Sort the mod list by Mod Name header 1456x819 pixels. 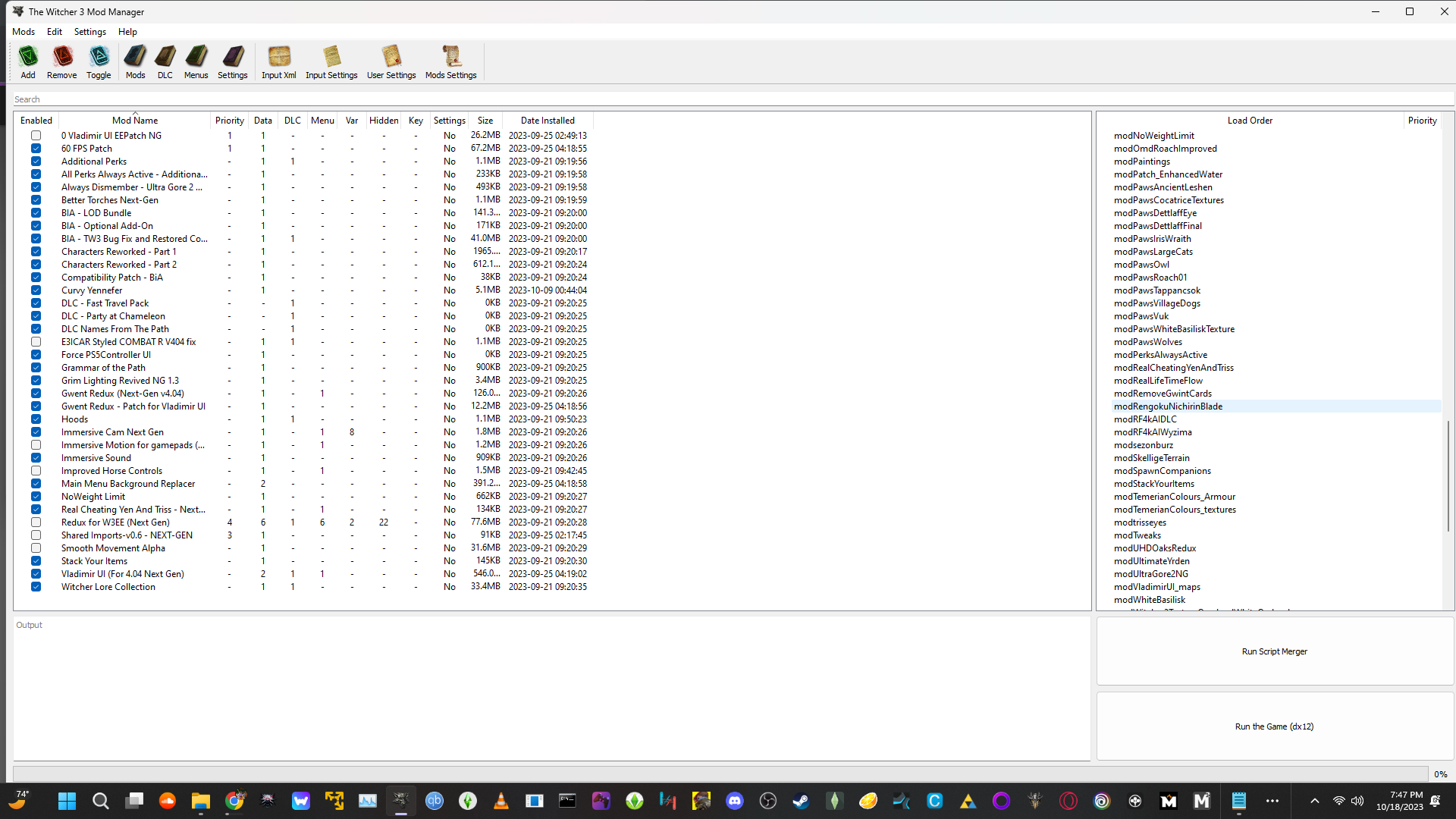tap(135, 121)
